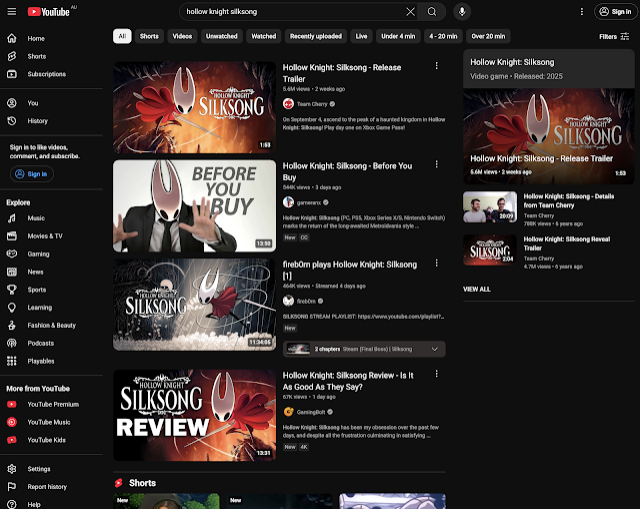Start voice search with microphone
This screenshot has width=640, height=509.
[461, 12]
